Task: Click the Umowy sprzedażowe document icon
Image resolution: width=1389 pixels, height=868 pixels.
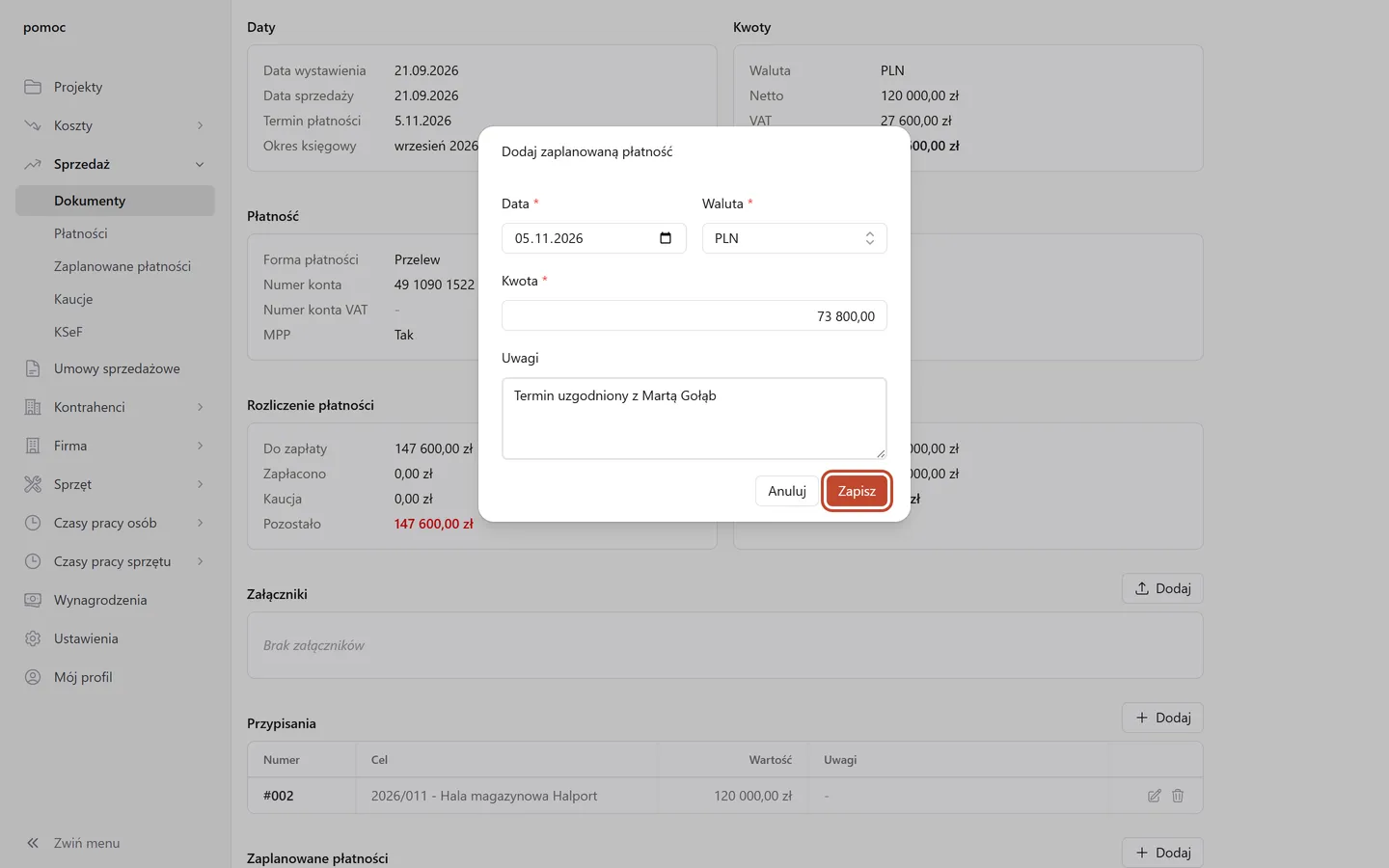Action: point(33,368)
